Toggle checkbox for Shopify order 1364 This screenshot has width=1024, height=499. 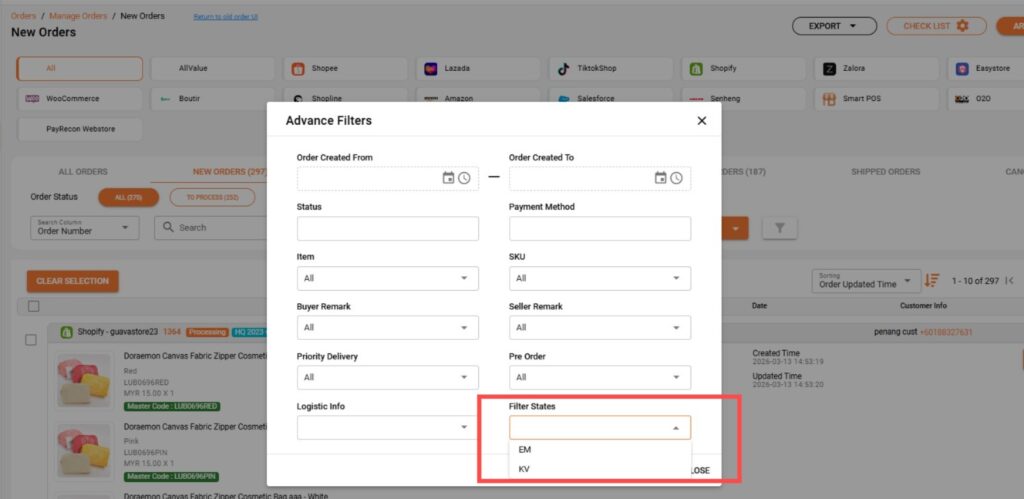tap(31, 340)
